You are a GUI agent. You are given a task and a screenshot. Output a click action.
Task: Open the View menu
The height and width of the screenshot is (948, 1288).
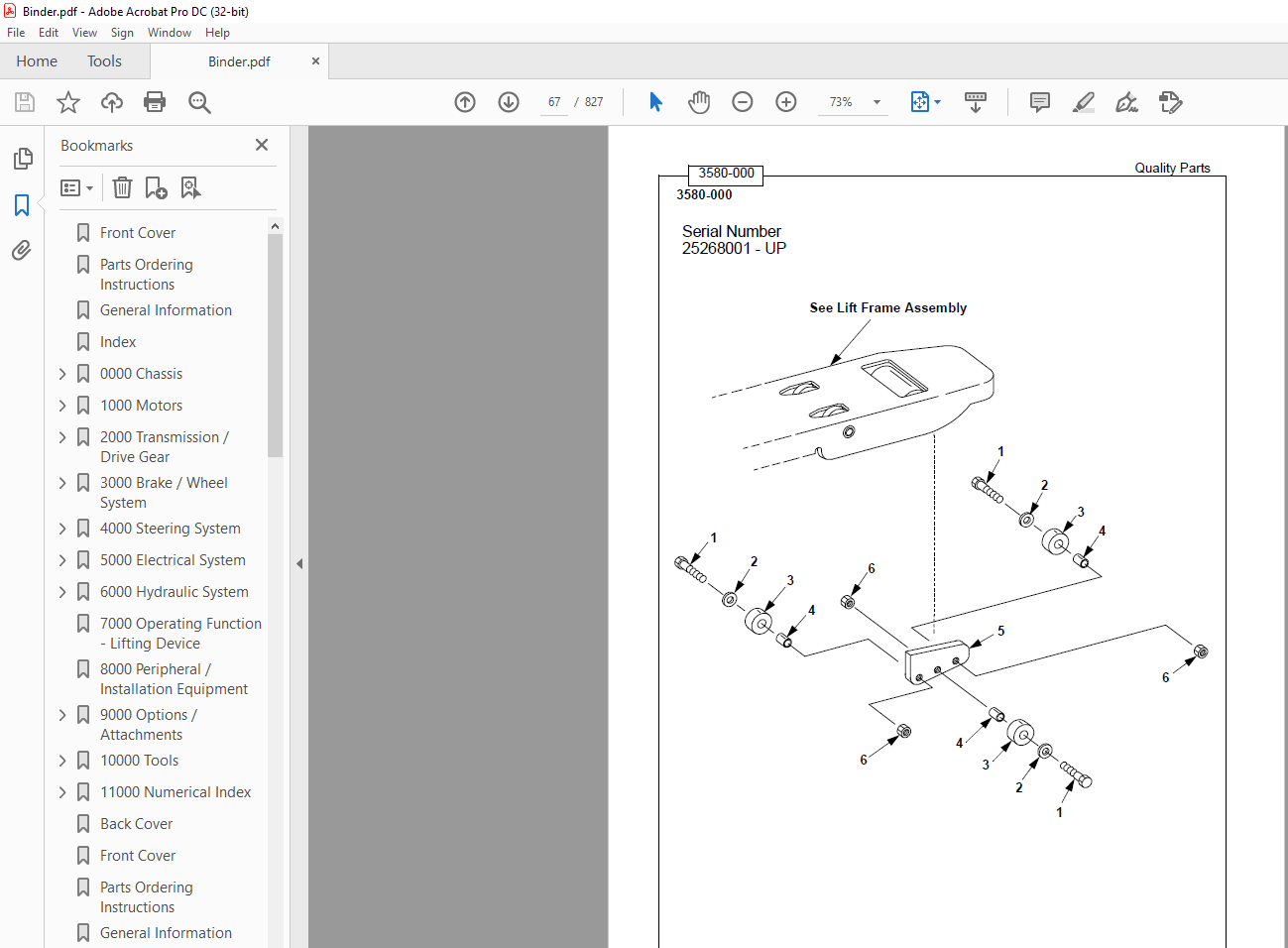pos(84,33)
